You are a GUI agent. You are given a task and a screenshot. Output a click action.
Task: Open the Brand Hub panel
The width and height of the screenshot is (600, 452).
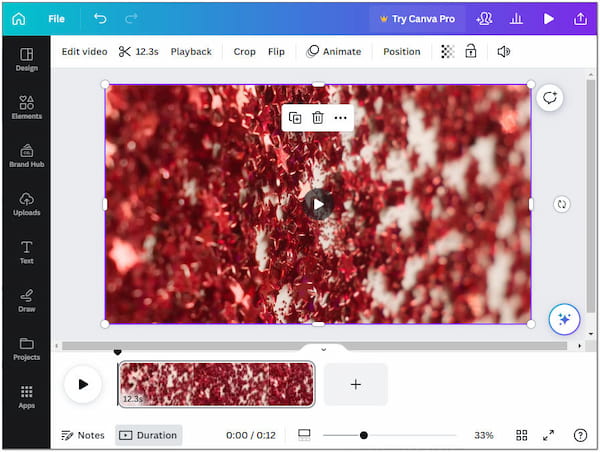[x=26, y=156]
